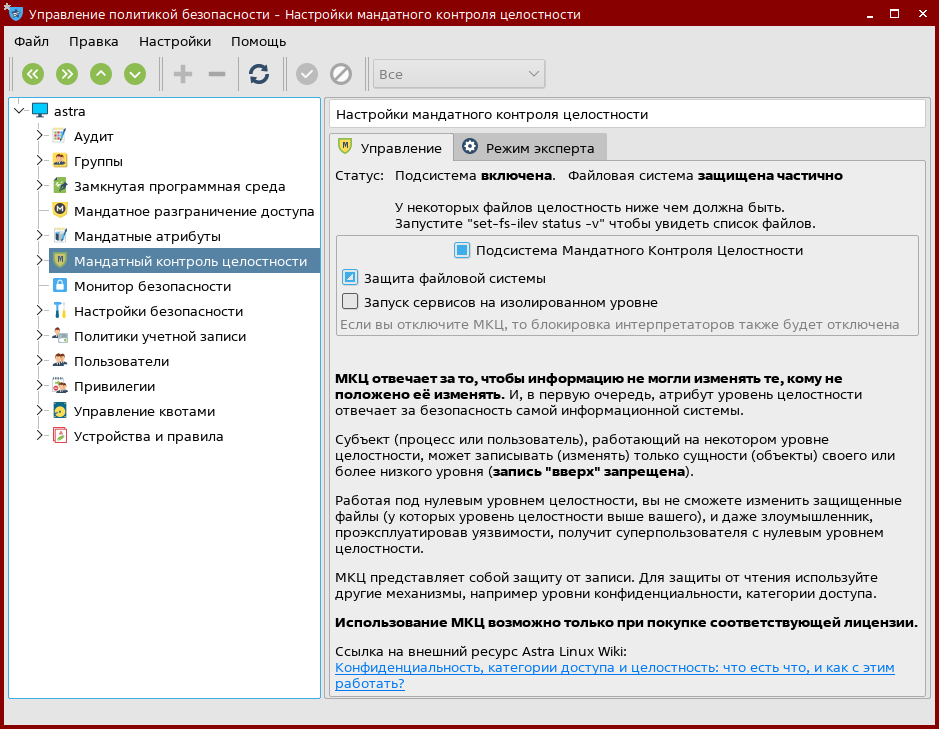Image resolution: width=939 pixels, height=729 pixels.
Task: Click the Политики учетной записи icon
Action: pos(60,336)
